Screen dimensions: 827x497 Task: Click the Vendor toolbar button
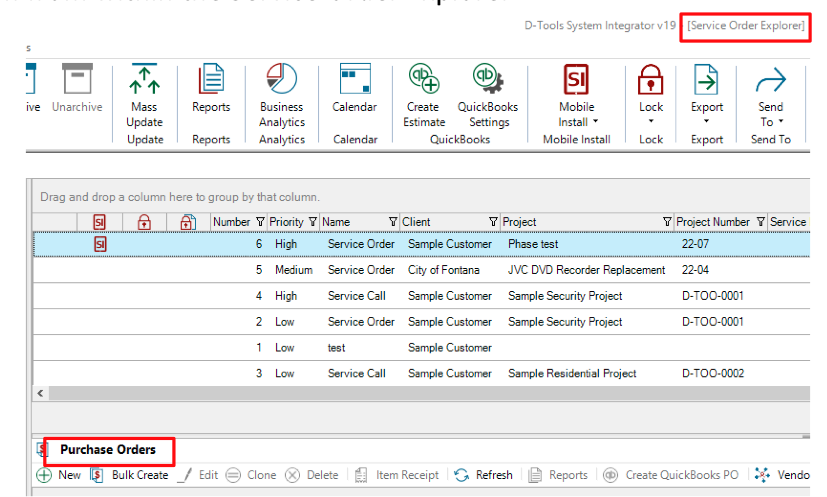[x=782, y=475]
